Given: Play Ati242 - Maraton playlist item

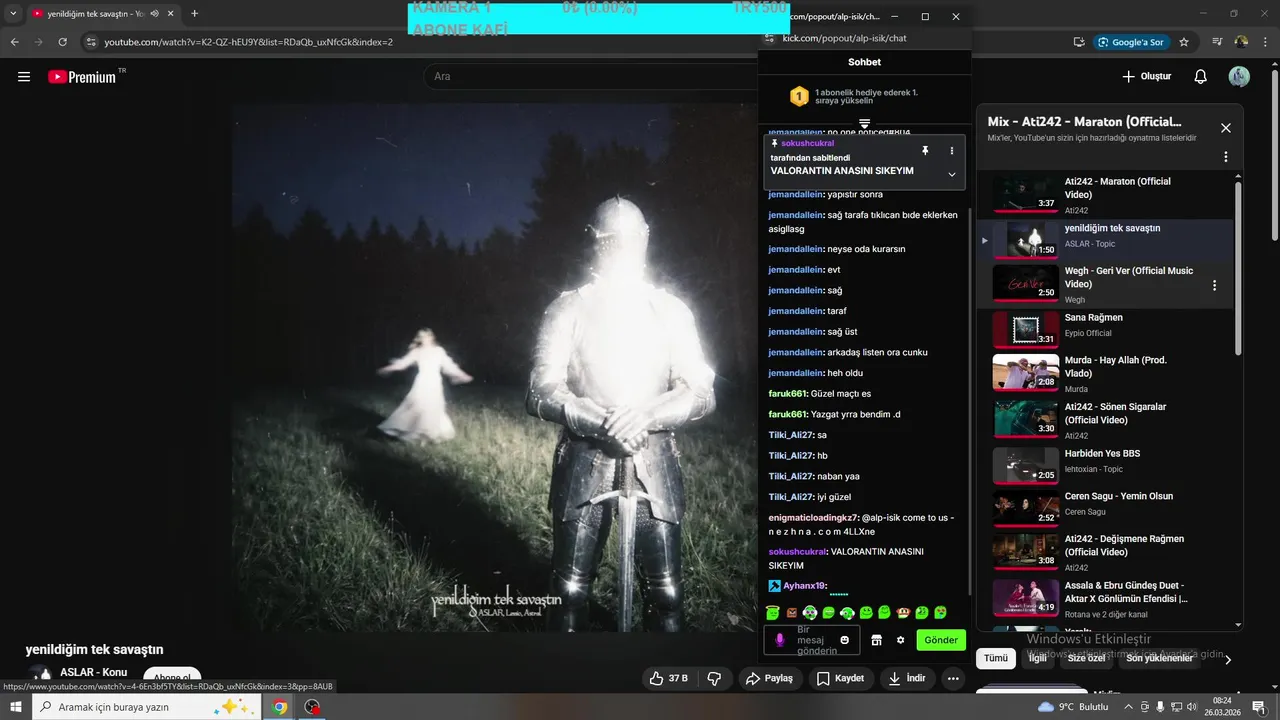Looking at the screenshot, I should pyautogui.click(x=1105, y=196).
